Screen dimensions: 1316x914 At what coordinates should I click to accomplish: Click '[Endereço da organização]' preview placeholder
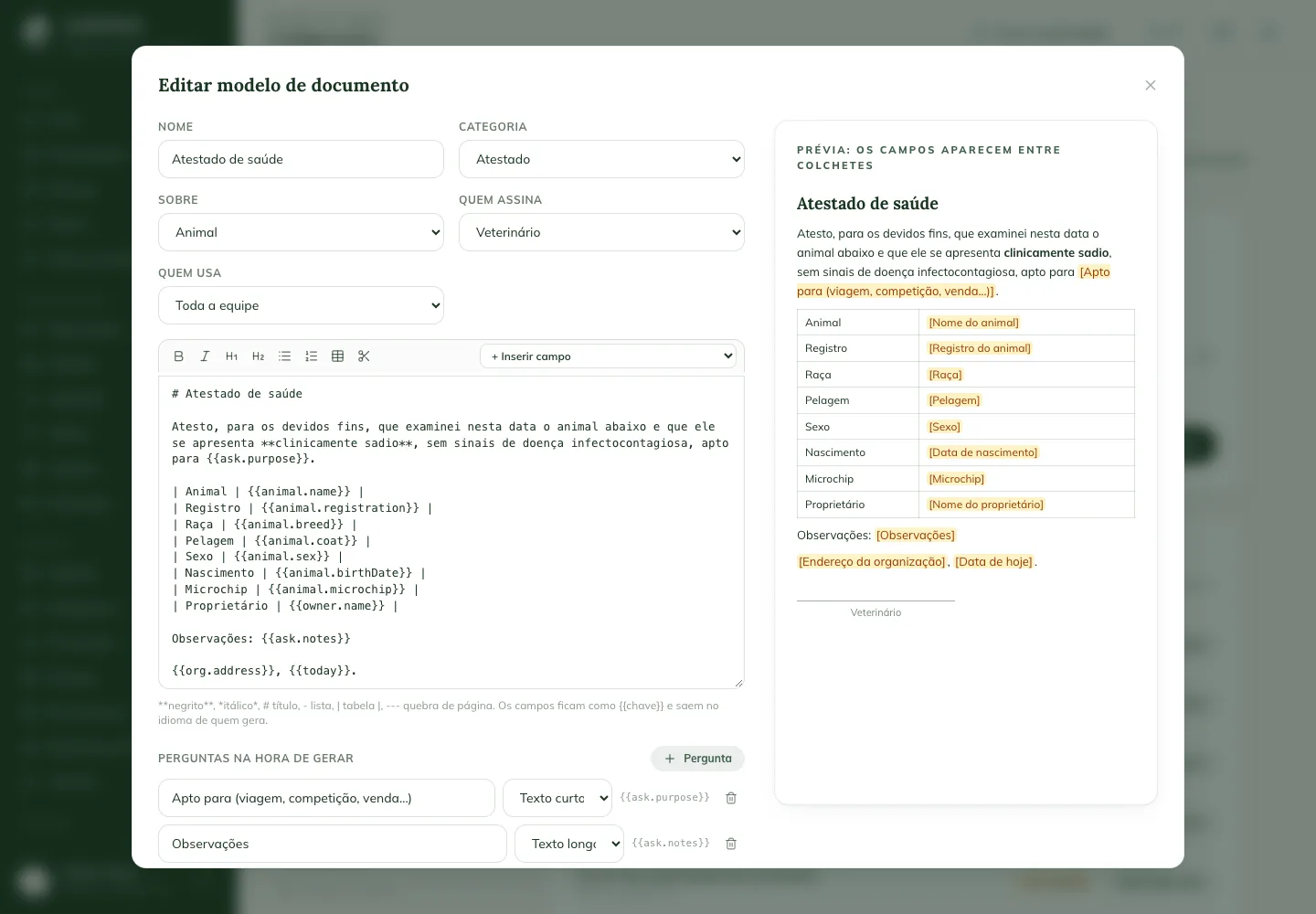pos(873,562)
